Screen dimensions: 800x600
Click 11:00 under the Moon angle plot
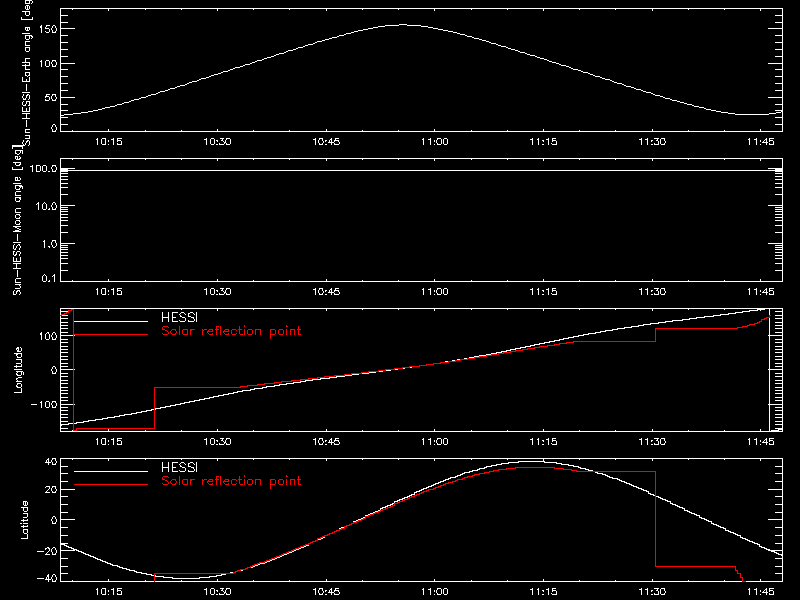[435, 292]
